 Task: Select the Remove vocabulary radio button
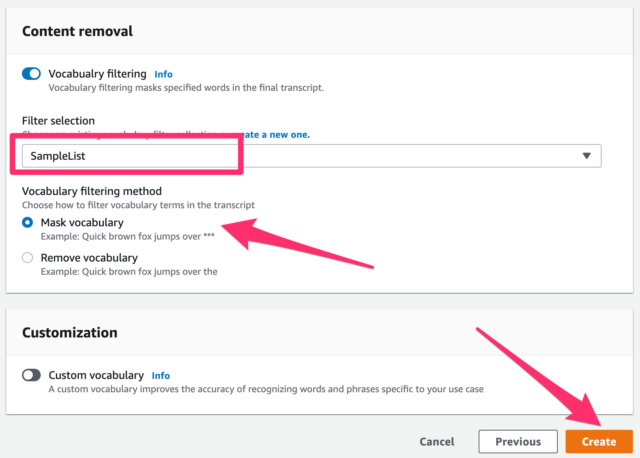(27, 258)
